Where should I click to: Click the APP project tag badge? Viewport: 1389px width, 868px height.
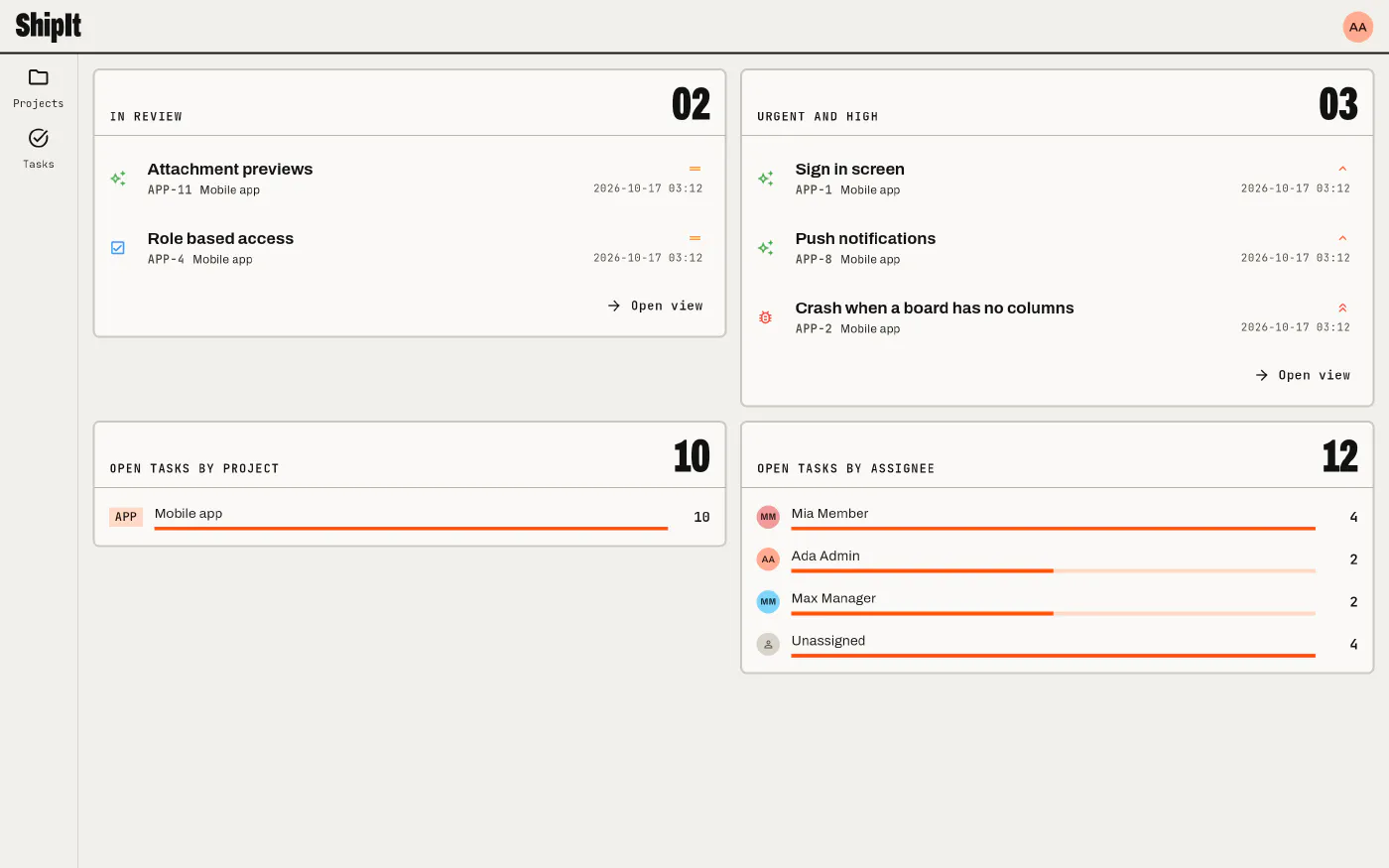[126, 517]
